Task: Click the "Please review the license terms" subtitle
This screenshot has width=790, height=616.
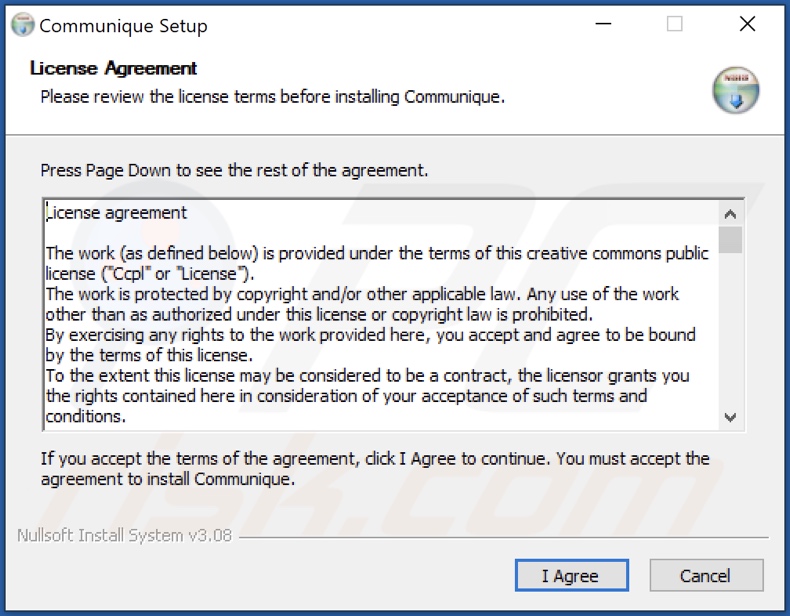Action: (x=272, y=97)
